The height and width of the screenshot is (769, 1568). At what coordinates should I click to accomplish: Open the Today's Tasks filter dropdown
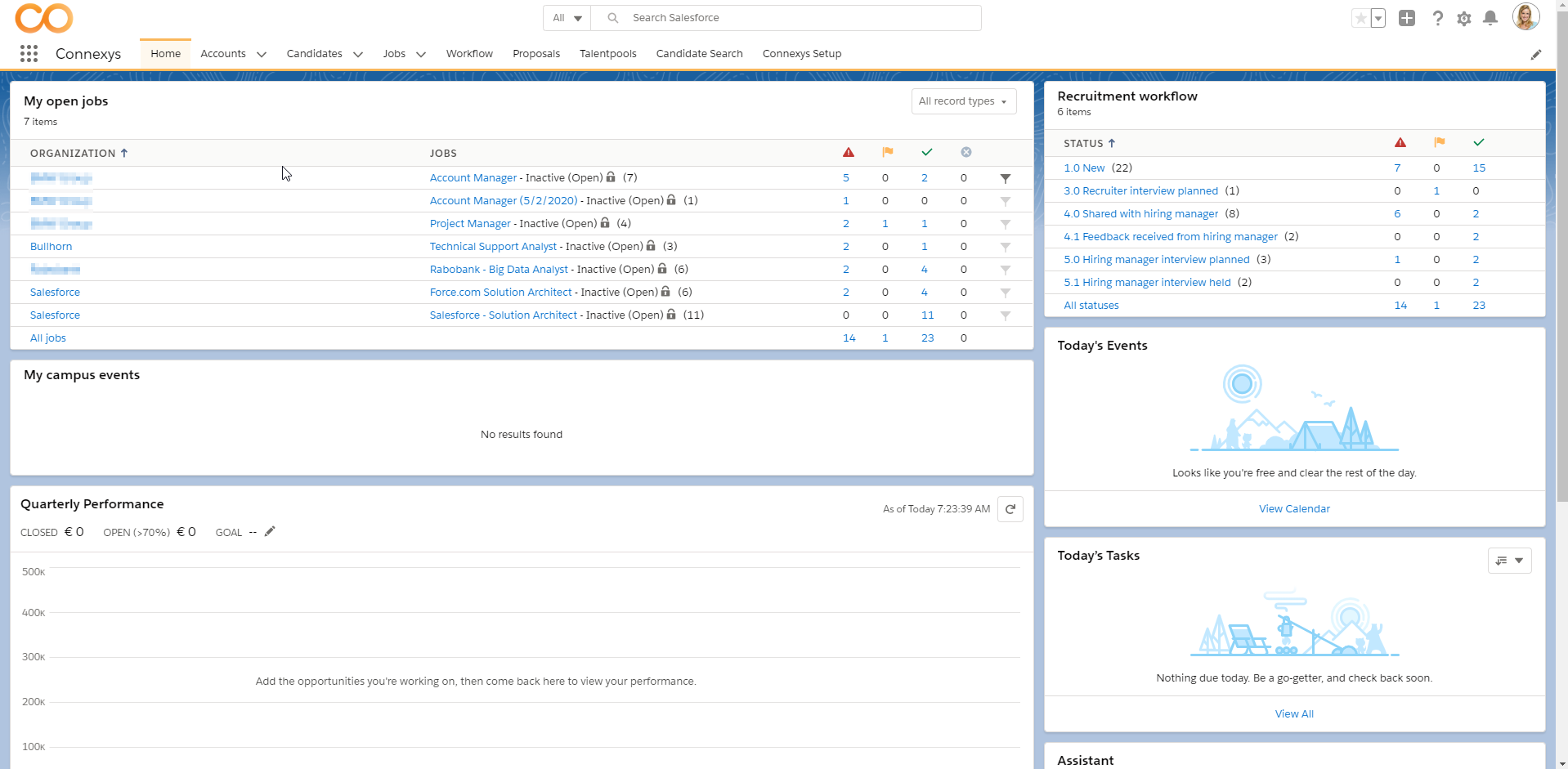[x=1509, y=561]
